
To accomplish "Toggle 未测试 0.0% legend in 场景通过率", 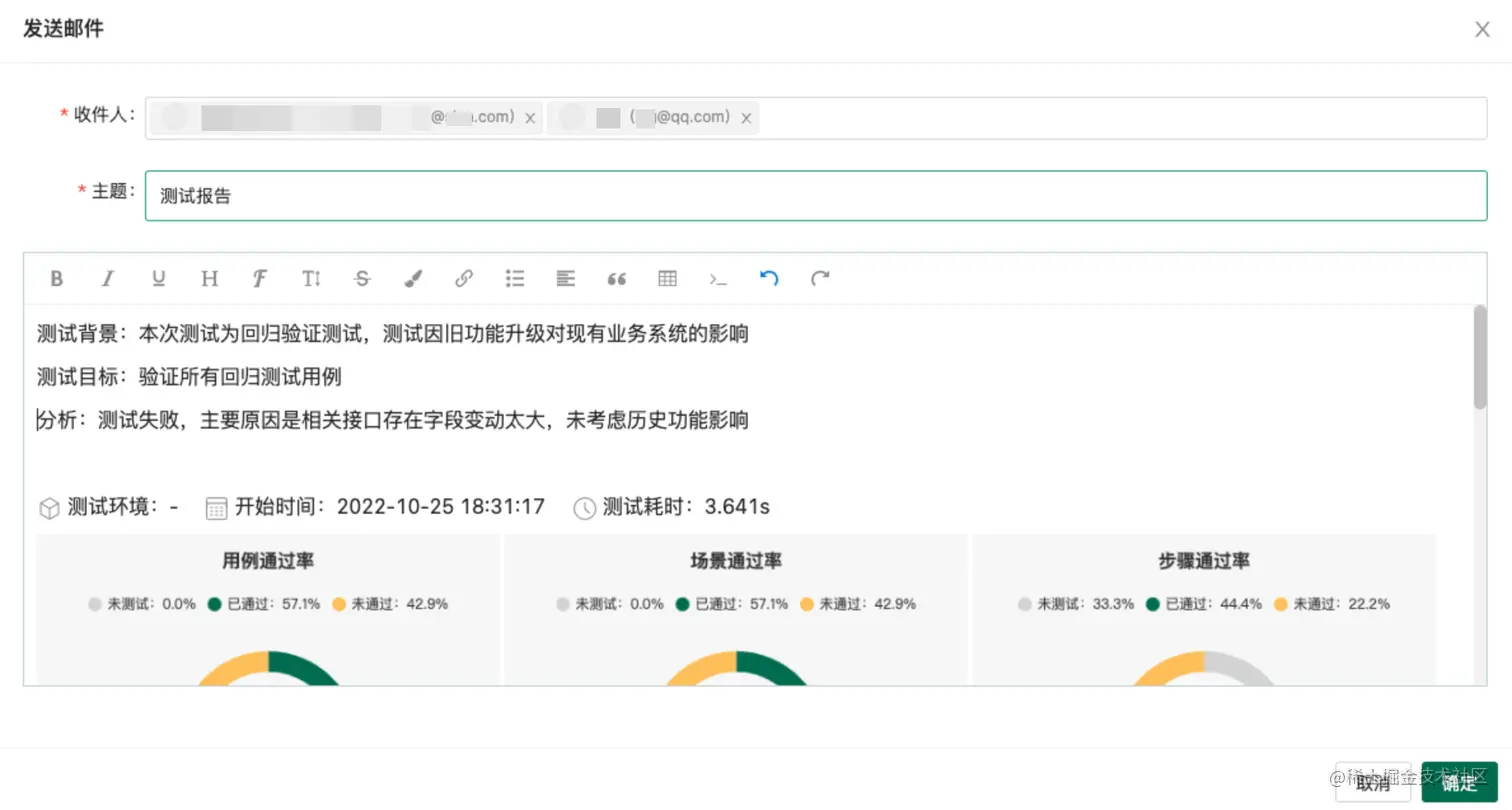I will click(x=610, y=604).
